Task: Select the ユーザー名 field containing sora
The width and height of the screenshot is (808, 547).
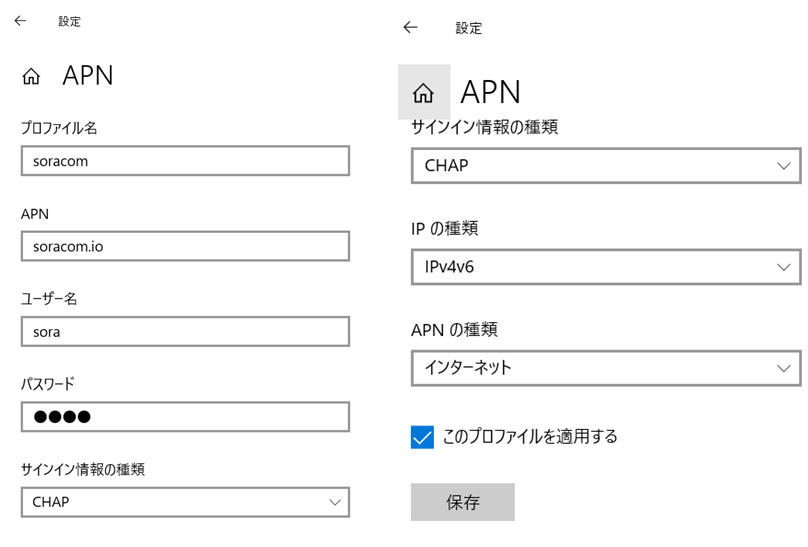Action: [x=185, y=332]
